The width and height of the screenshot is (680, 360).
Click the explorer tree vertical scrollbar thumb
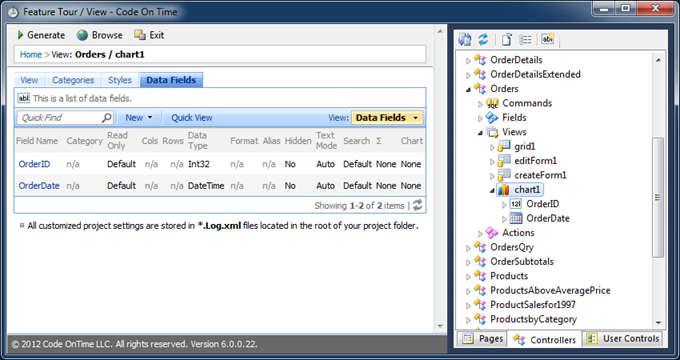(658, 197)
